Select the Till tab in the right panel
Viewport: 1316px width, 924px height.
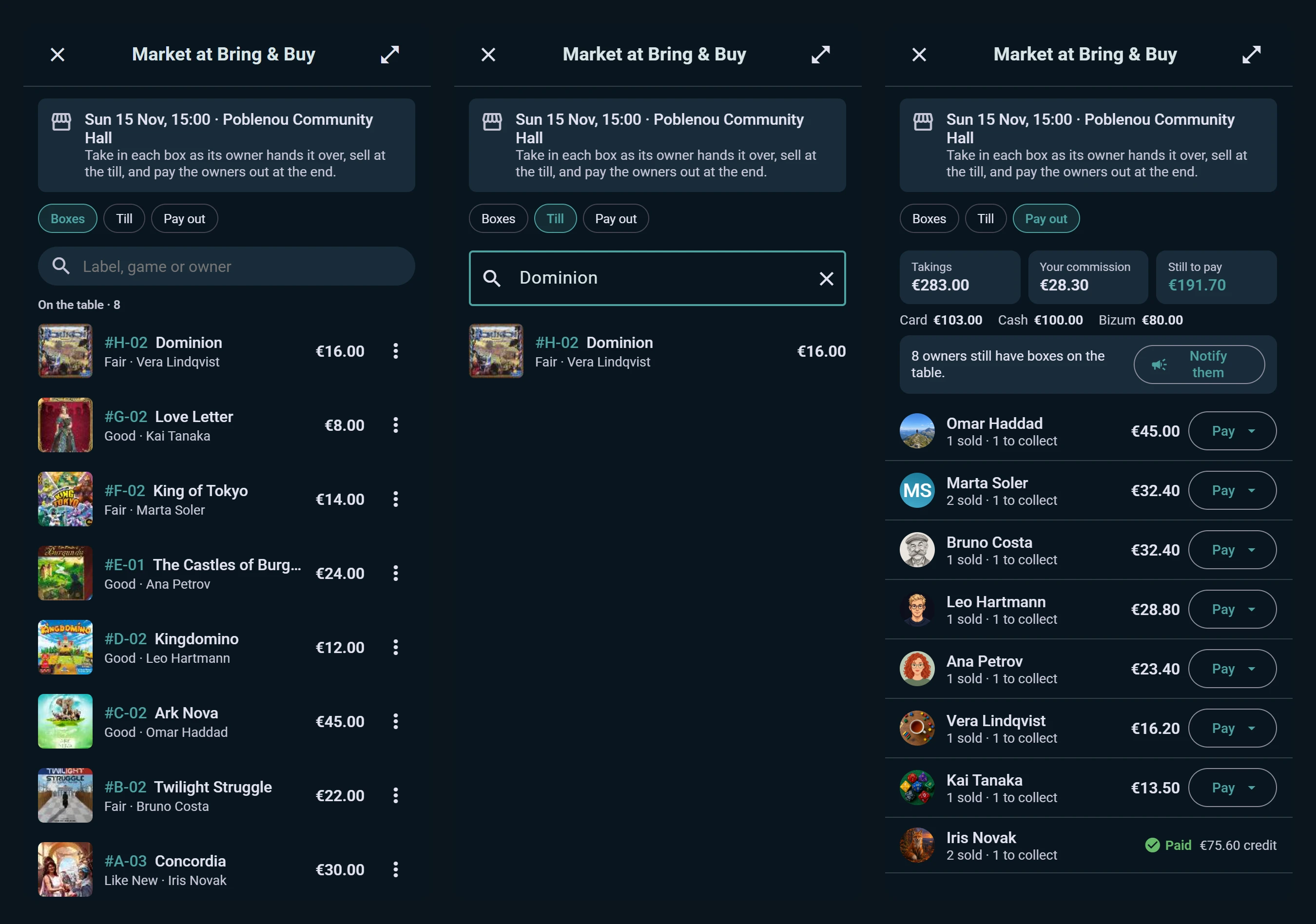pos(986,218)
